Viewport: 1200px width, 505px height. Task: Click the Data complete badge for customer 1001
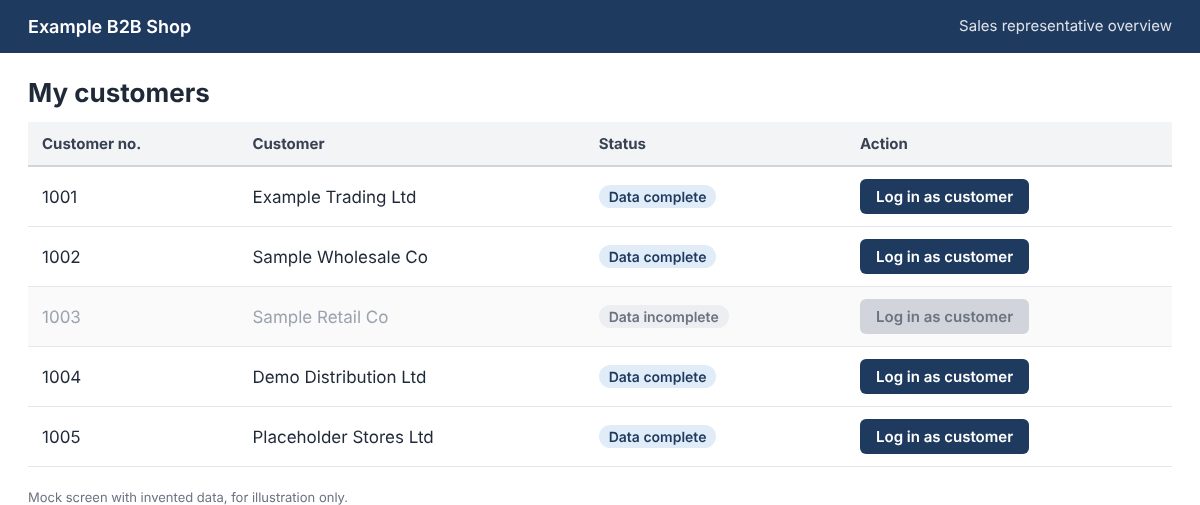pyautogui.click(x=657, y=197)
